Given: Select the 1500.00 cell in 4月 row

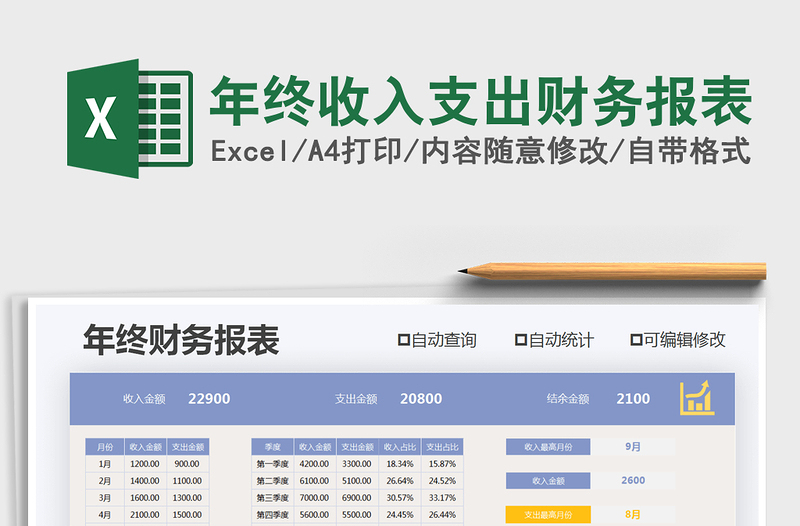Looking at the screenshot, I should click(x=187, y=515).
